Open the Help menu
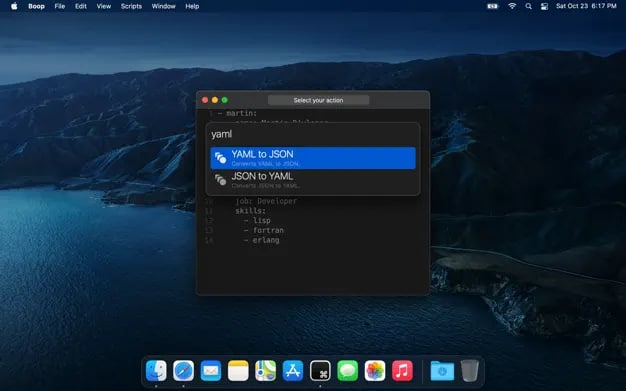The width and height of the screenshot is (626, 391). (192, 6)
